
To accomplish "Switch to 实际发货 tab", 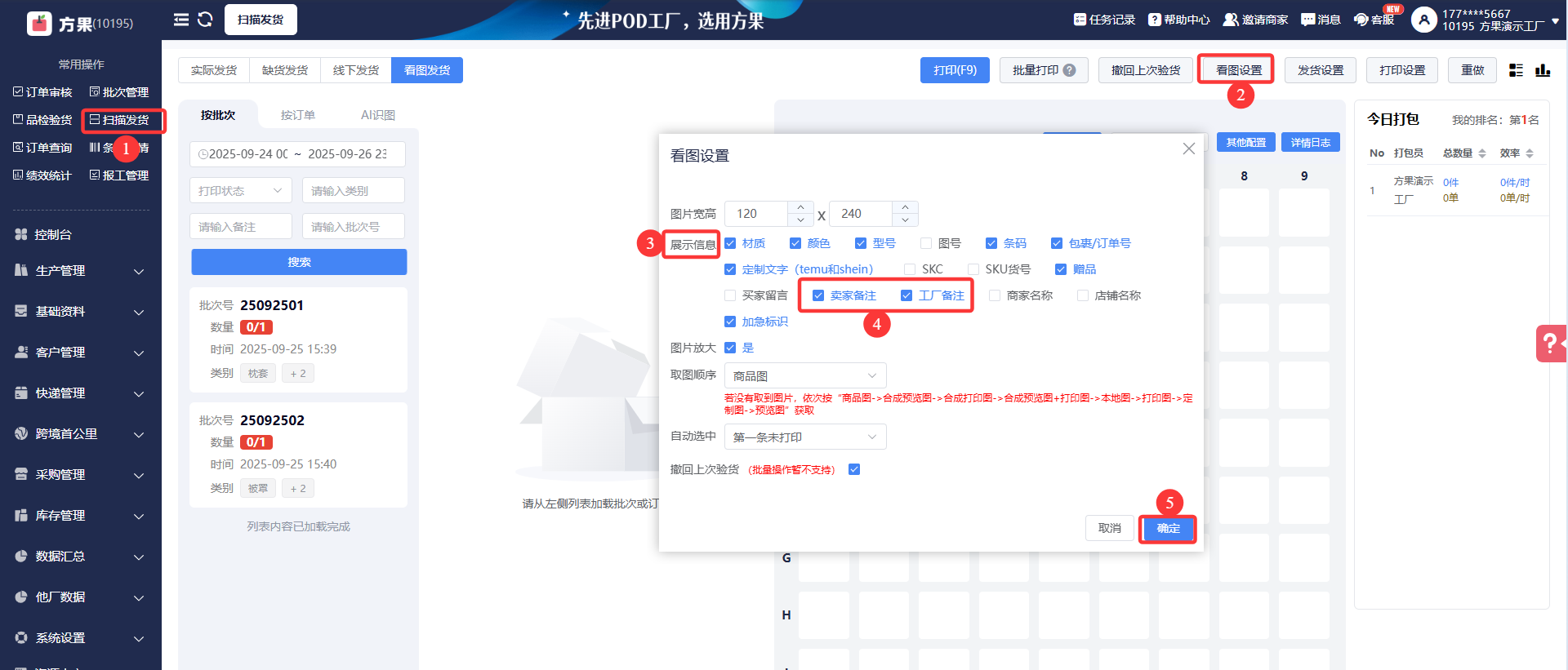I will coord(214,70).
